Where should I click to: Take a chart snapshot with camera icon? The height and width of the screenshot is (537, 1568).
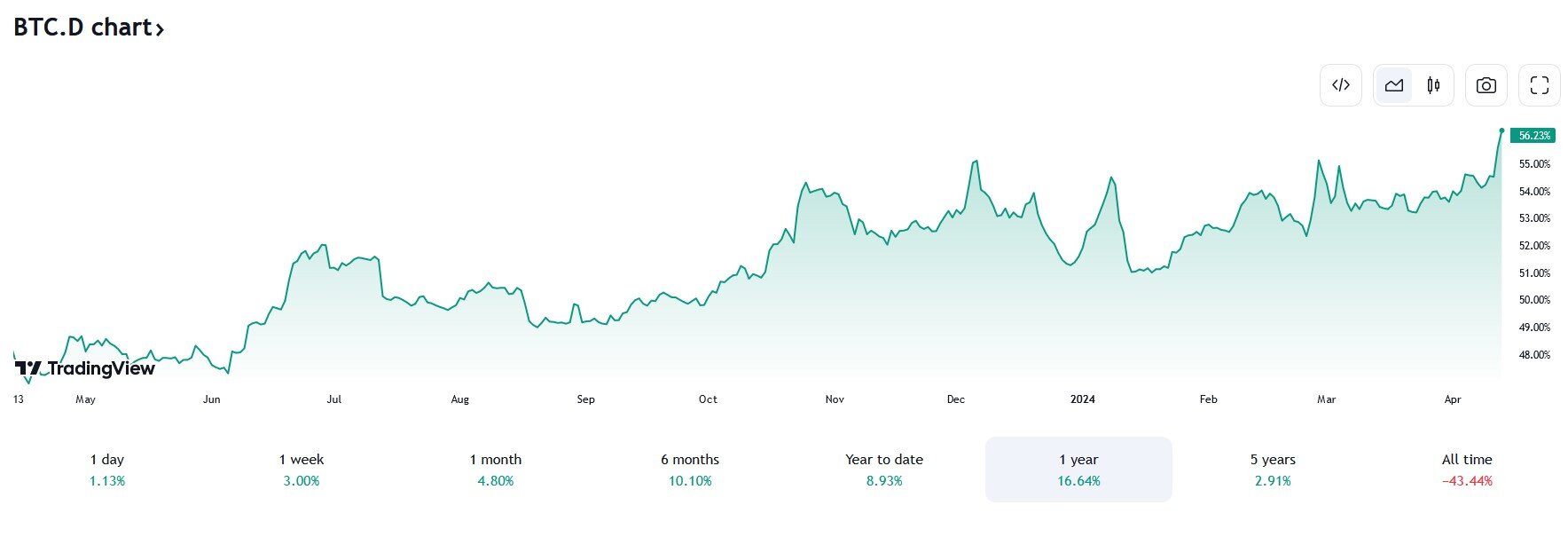pyautogui.click(x=1486, y=85)
